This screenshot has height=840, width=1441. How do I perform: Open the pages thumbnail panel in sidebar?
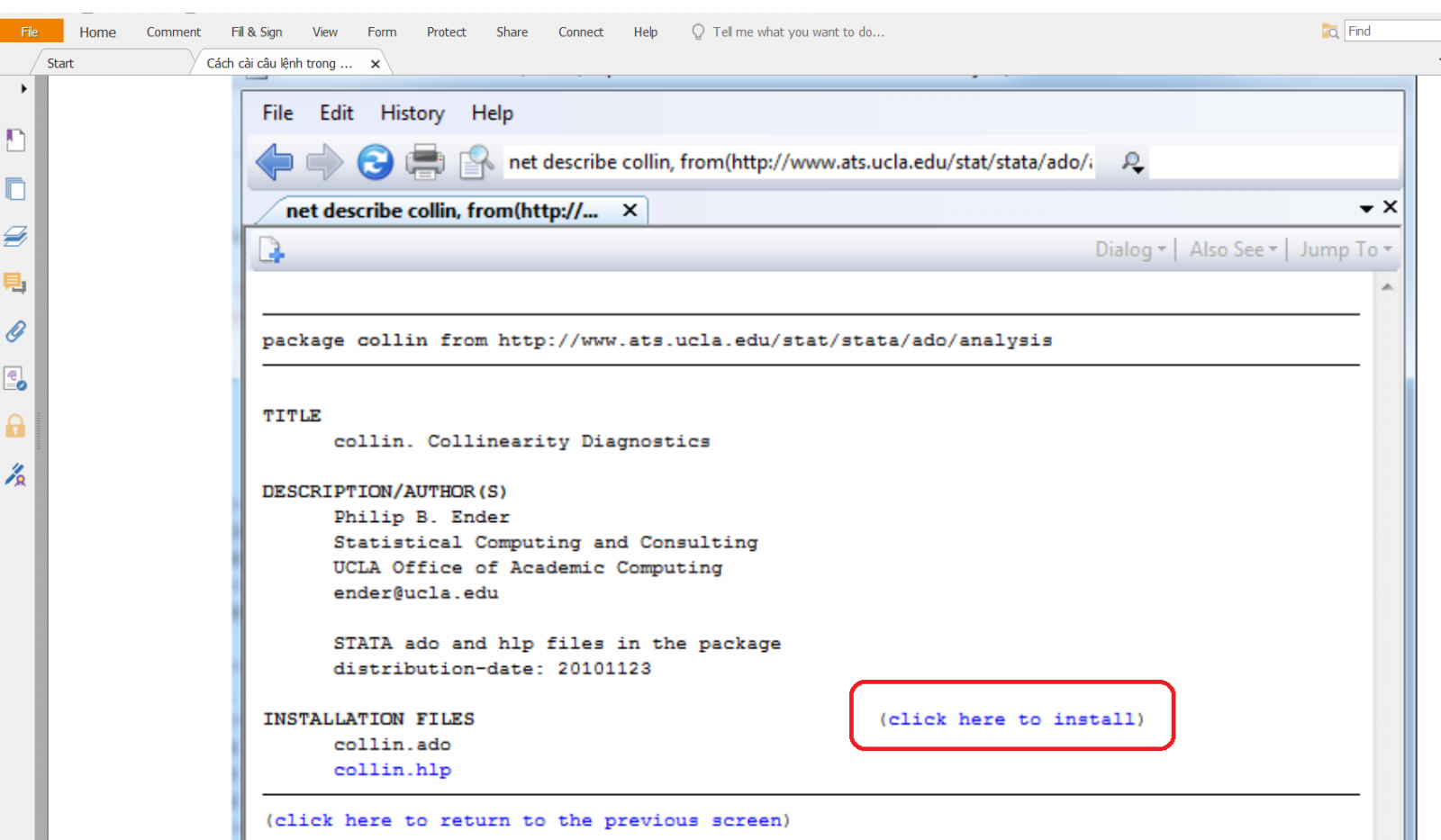15,189
